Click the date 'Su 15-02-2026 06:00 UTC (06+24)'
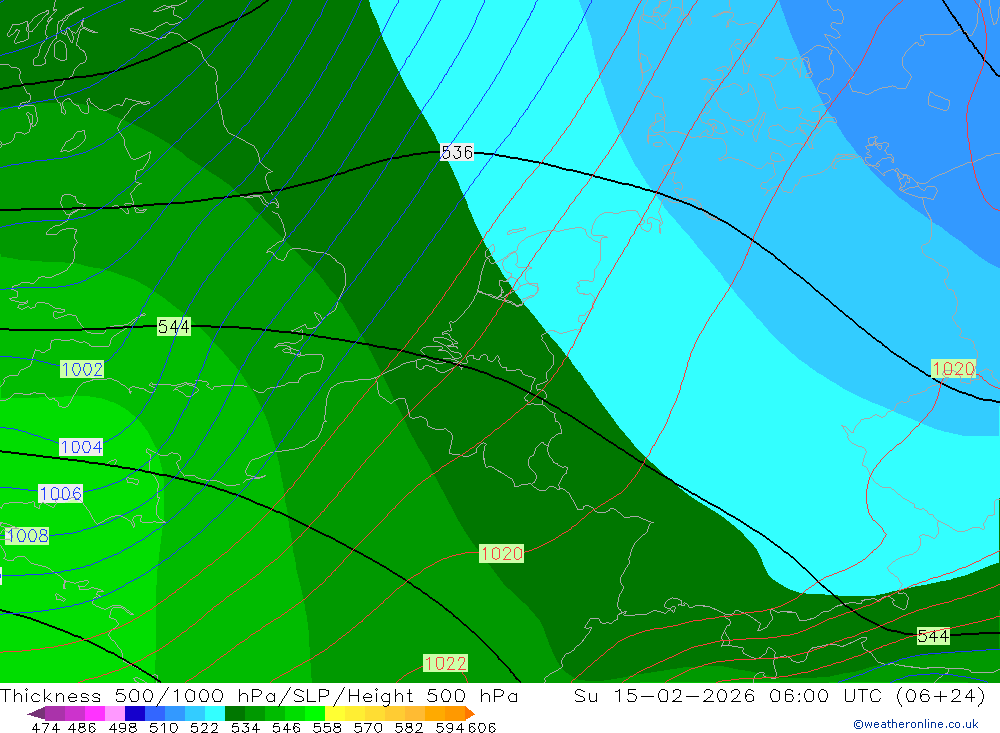 click(779, 695)
